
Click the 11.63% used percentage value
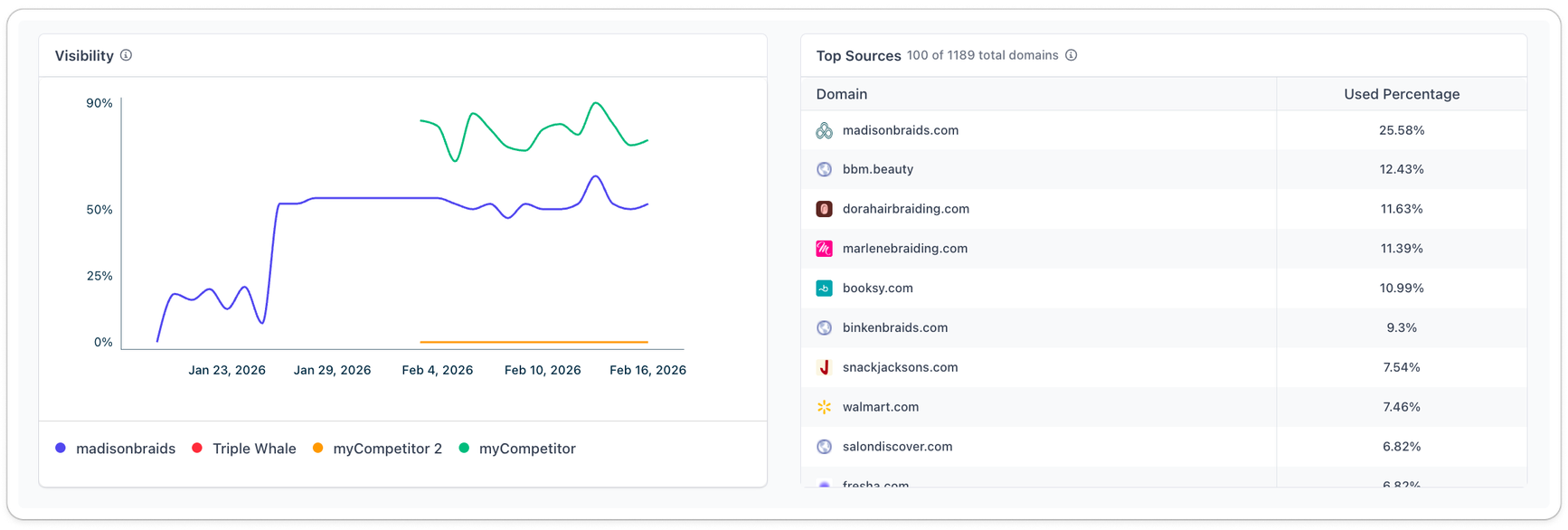1402,209
